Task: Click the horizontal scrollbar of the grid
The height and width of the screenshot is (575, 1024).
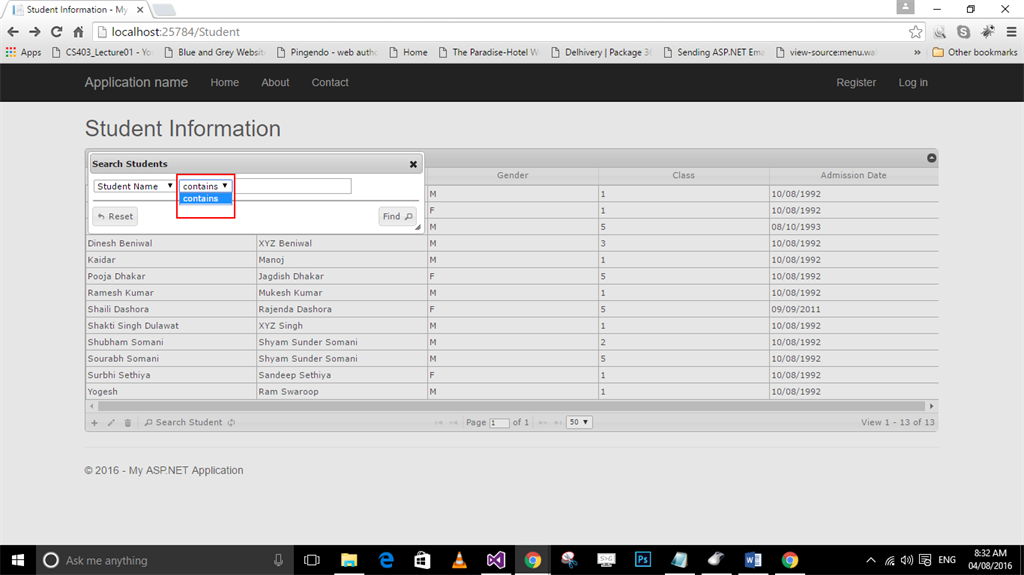Action: pyautogui.click(x=511, y=406)
